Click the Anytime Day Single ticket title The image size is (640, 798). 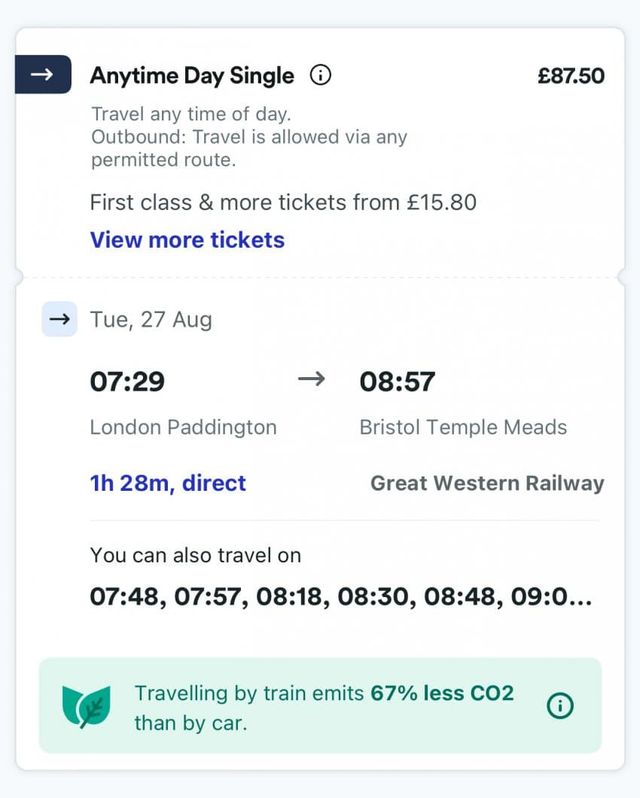click(192, 76)
